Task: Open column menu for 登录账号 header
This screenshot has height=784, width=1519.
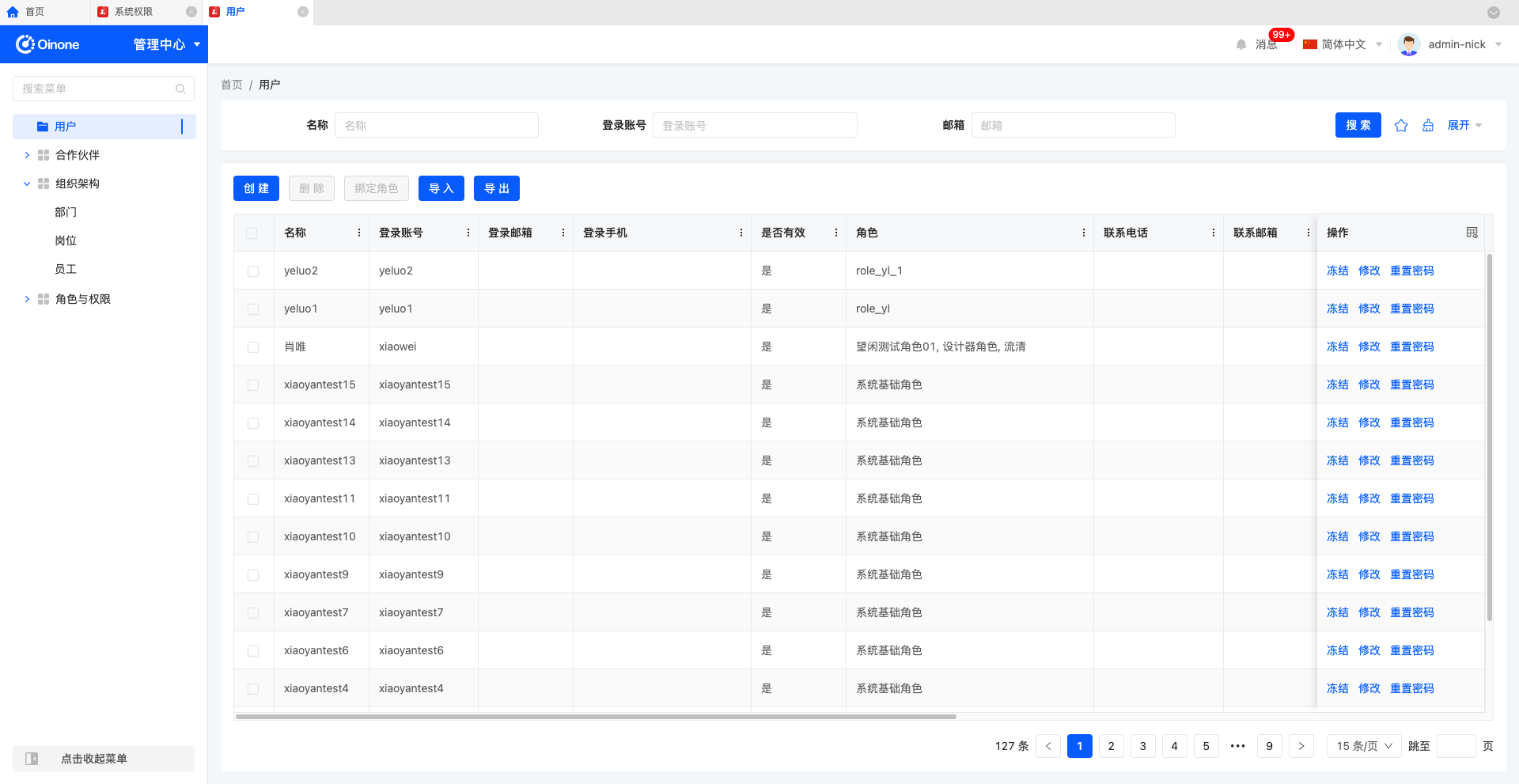Action: pyautogui.click(x=468, y=233)
